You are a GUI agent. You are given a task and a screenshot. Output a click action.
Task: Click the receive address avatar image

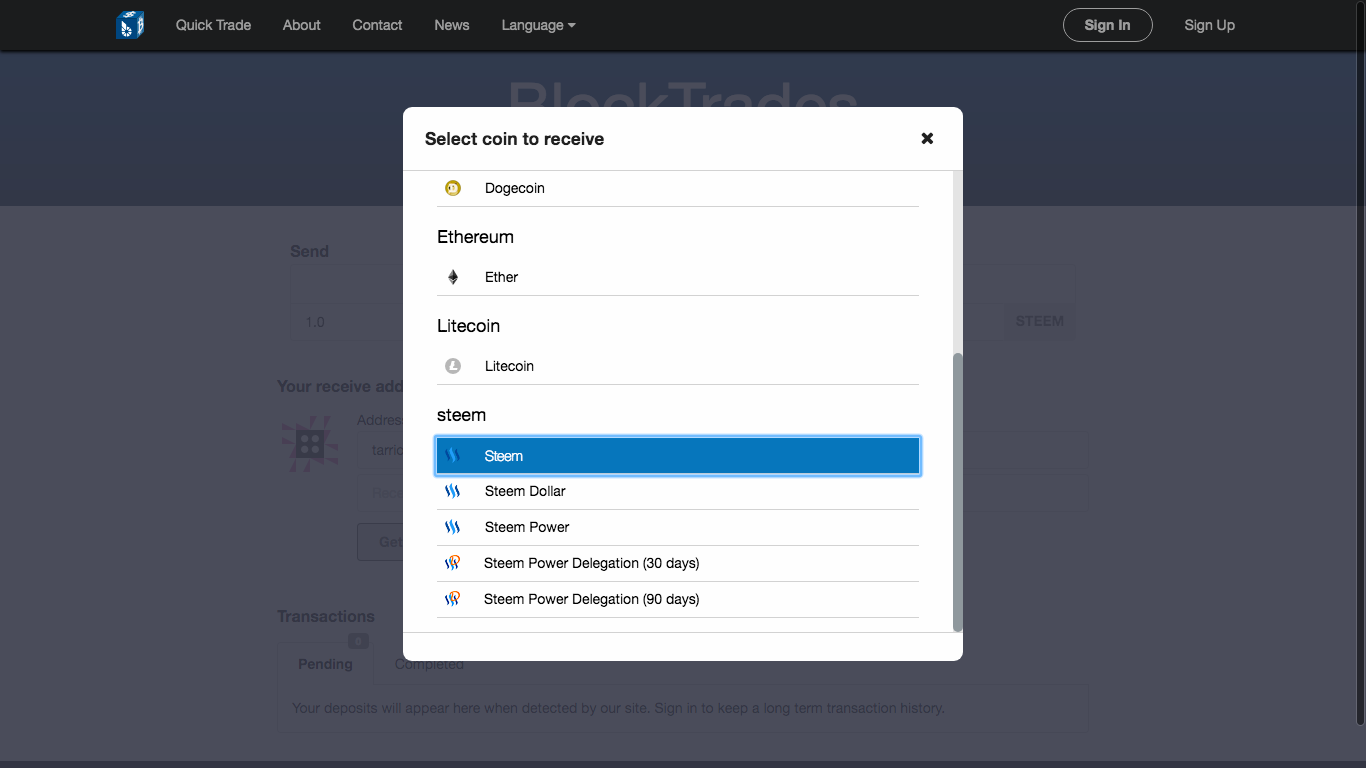(309, 445)
